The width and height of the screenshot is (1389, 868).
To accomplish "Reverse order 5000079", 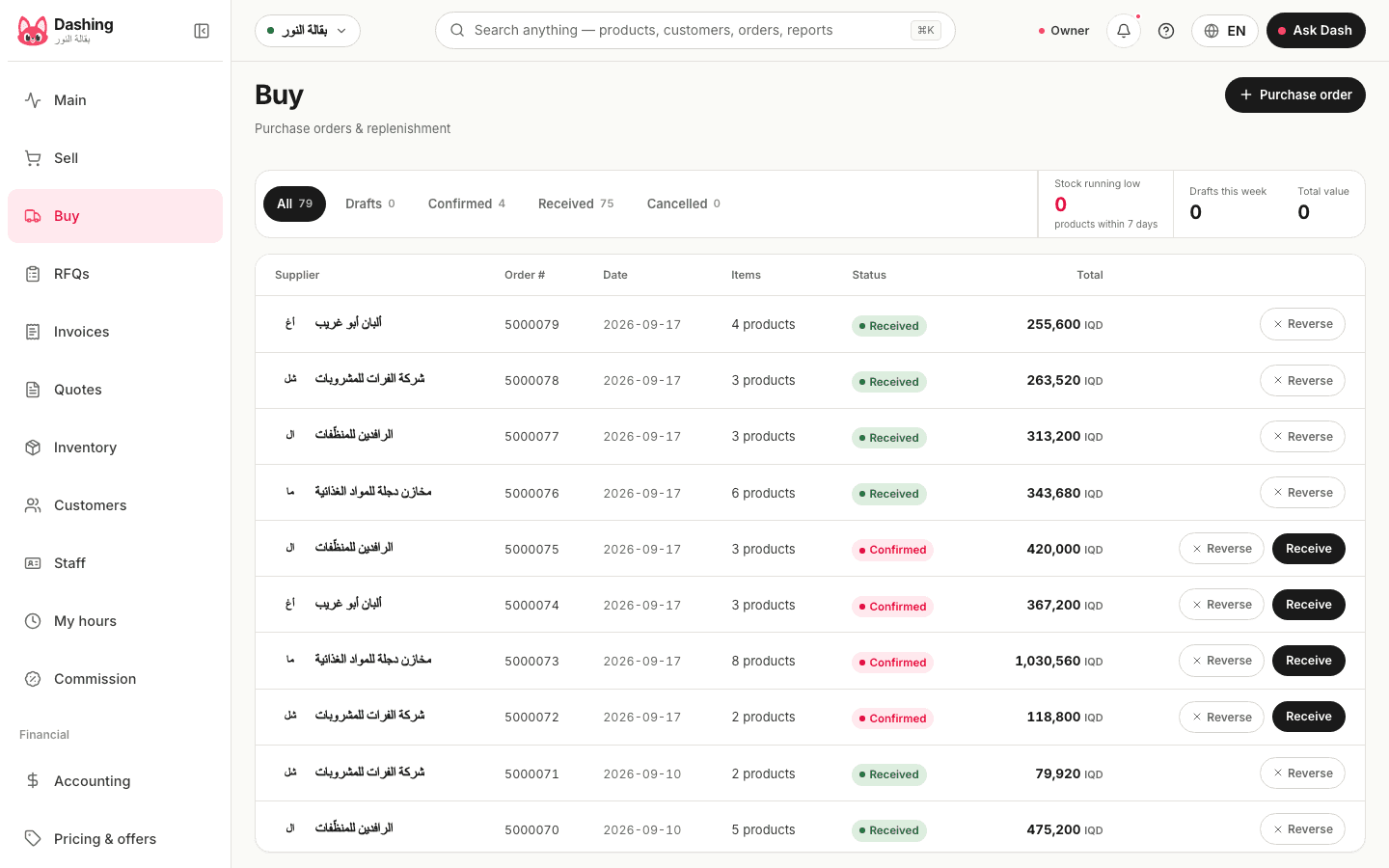I will pyautogui.click(x=1302, y=324).
